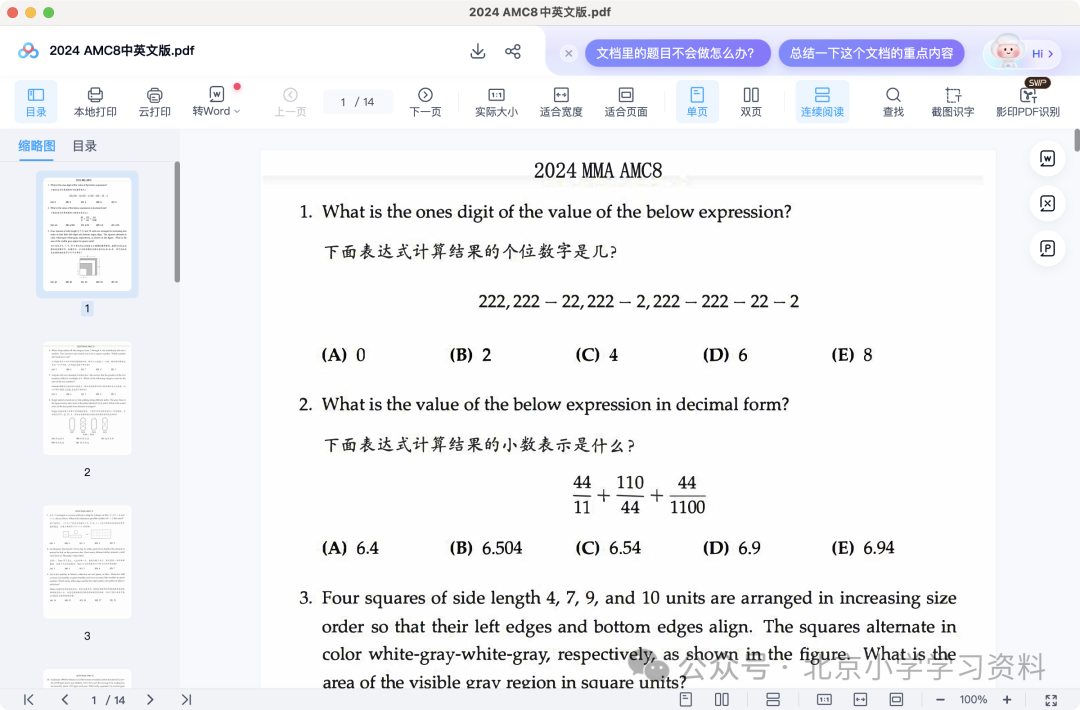Convert to Word using floating W button
The height and width of the screenshot is (710, 1080).
(x=1047, y=158)
